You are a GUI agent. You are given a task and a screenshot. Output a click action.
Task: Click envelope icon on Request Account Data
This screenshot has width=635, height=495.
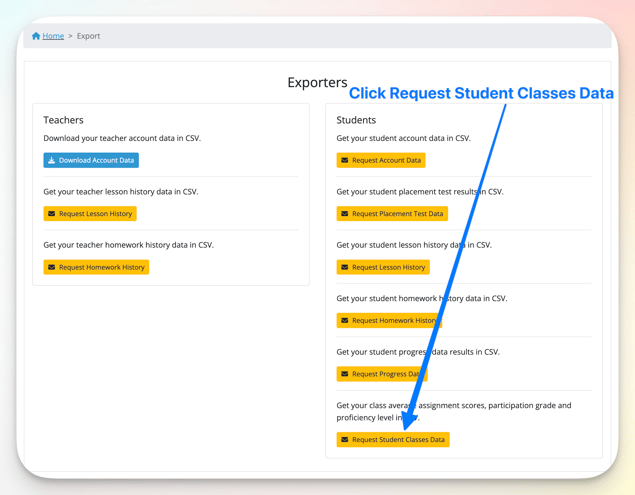345,160
